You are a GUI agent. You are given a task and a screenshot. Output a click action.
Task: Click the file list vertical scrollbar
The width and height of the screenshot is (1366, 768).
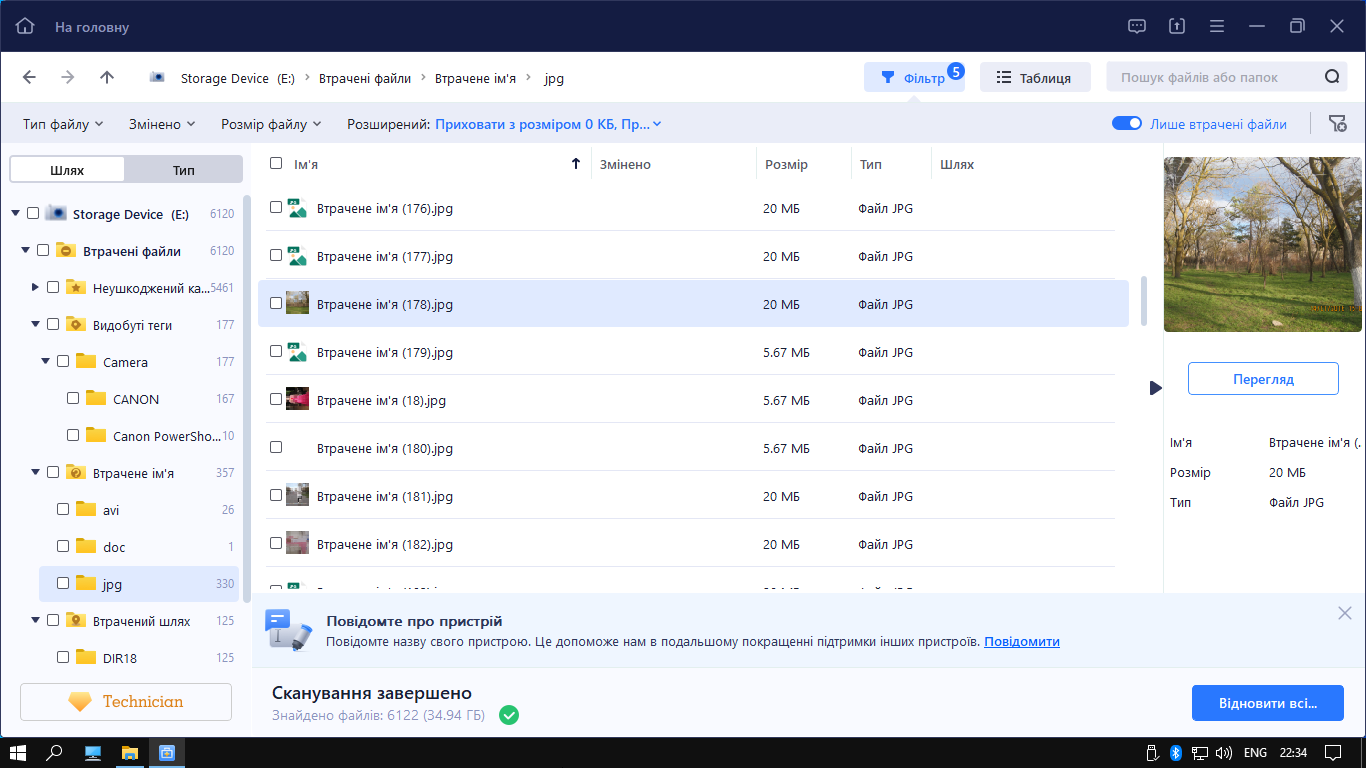point(1144,300)
